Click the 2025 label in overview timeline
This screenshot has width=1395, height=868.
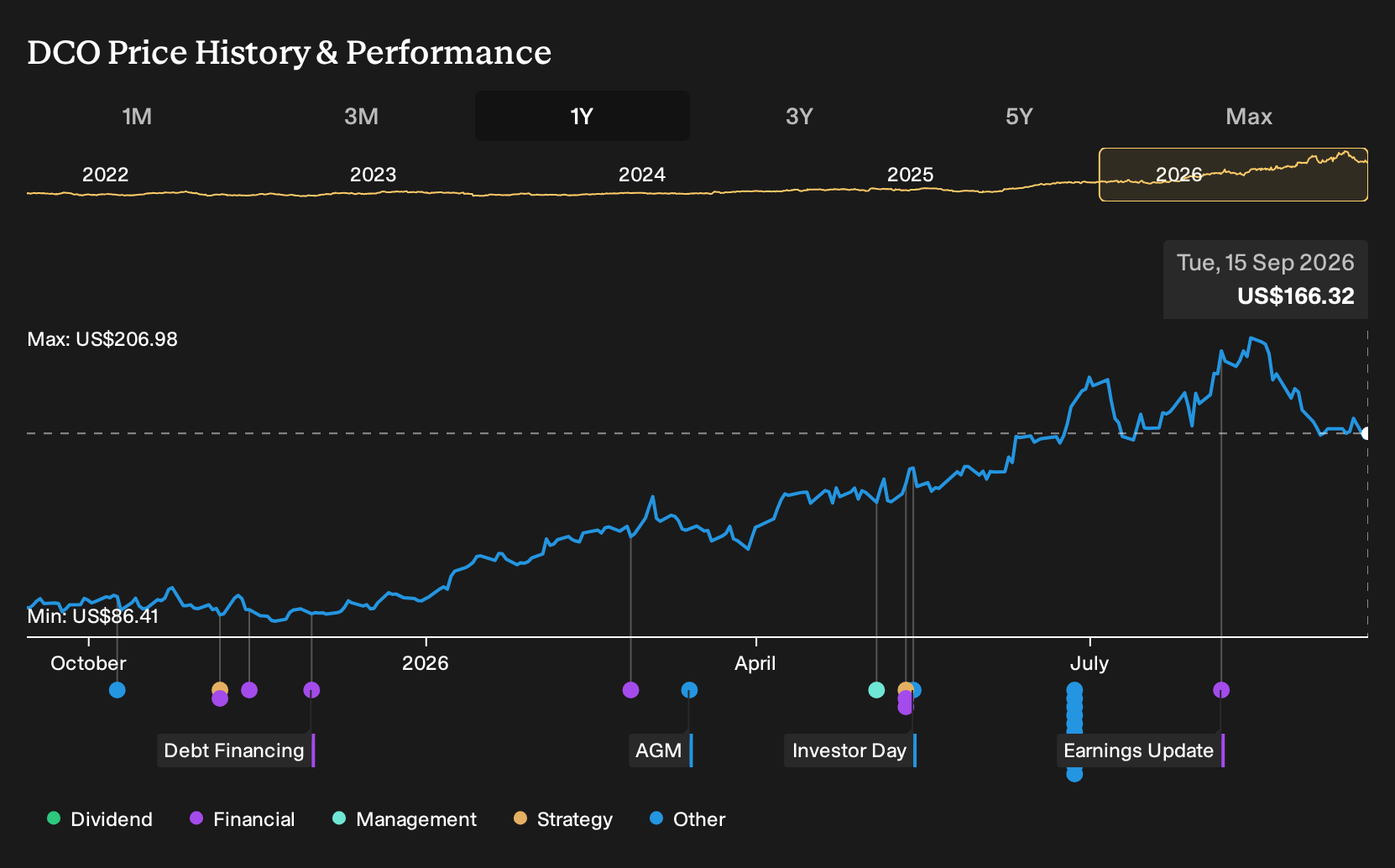(x=911, y=175)
